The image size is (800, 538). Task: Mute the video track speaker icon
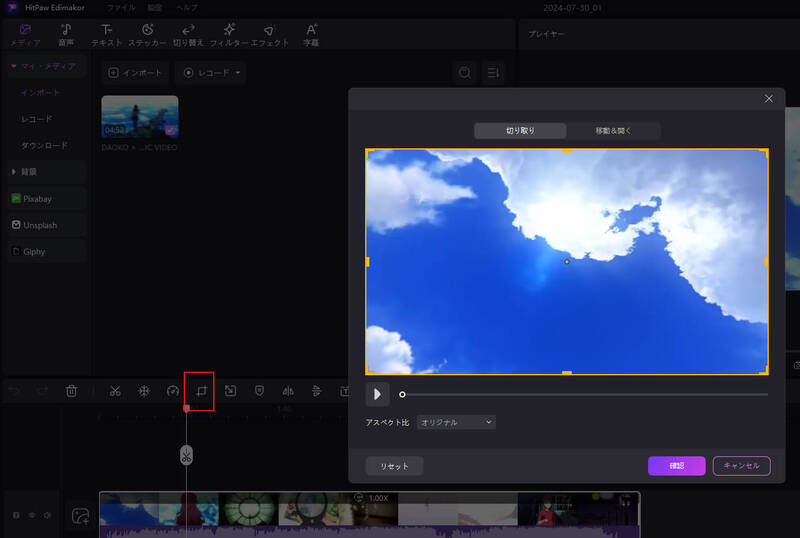coord(47,516)
